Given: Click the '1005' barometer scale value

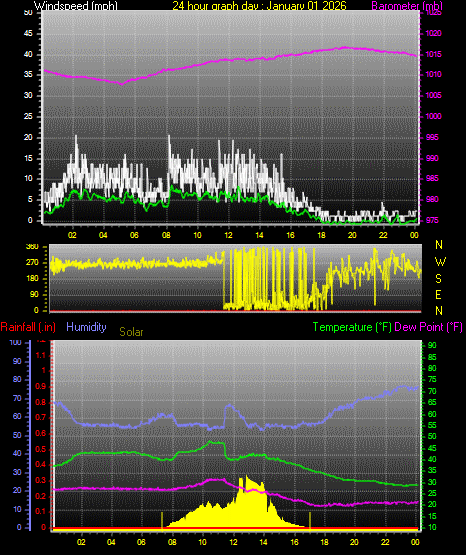Looking at the screenshot, I should tap(433, 95).
